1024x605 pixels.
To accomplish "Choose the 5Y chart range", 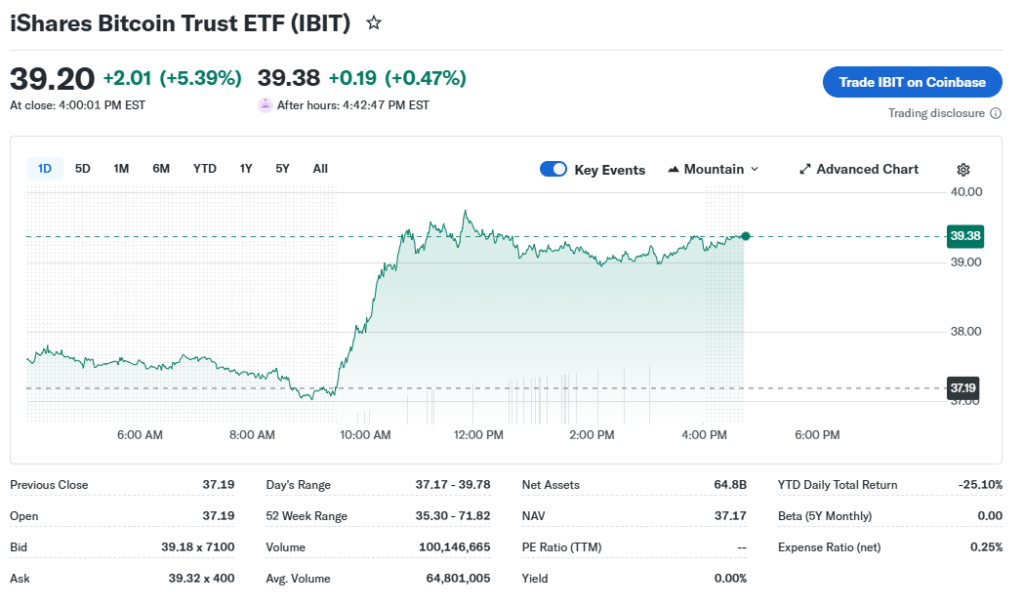I will [x=283, y=169].
